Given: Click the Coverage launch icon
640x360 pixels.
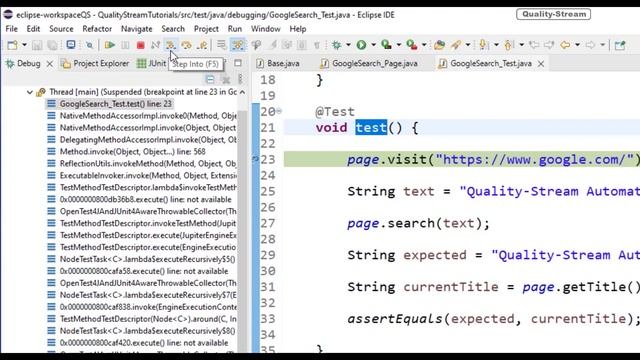Looking at the screenshot, I should click(x=386, y=45).
